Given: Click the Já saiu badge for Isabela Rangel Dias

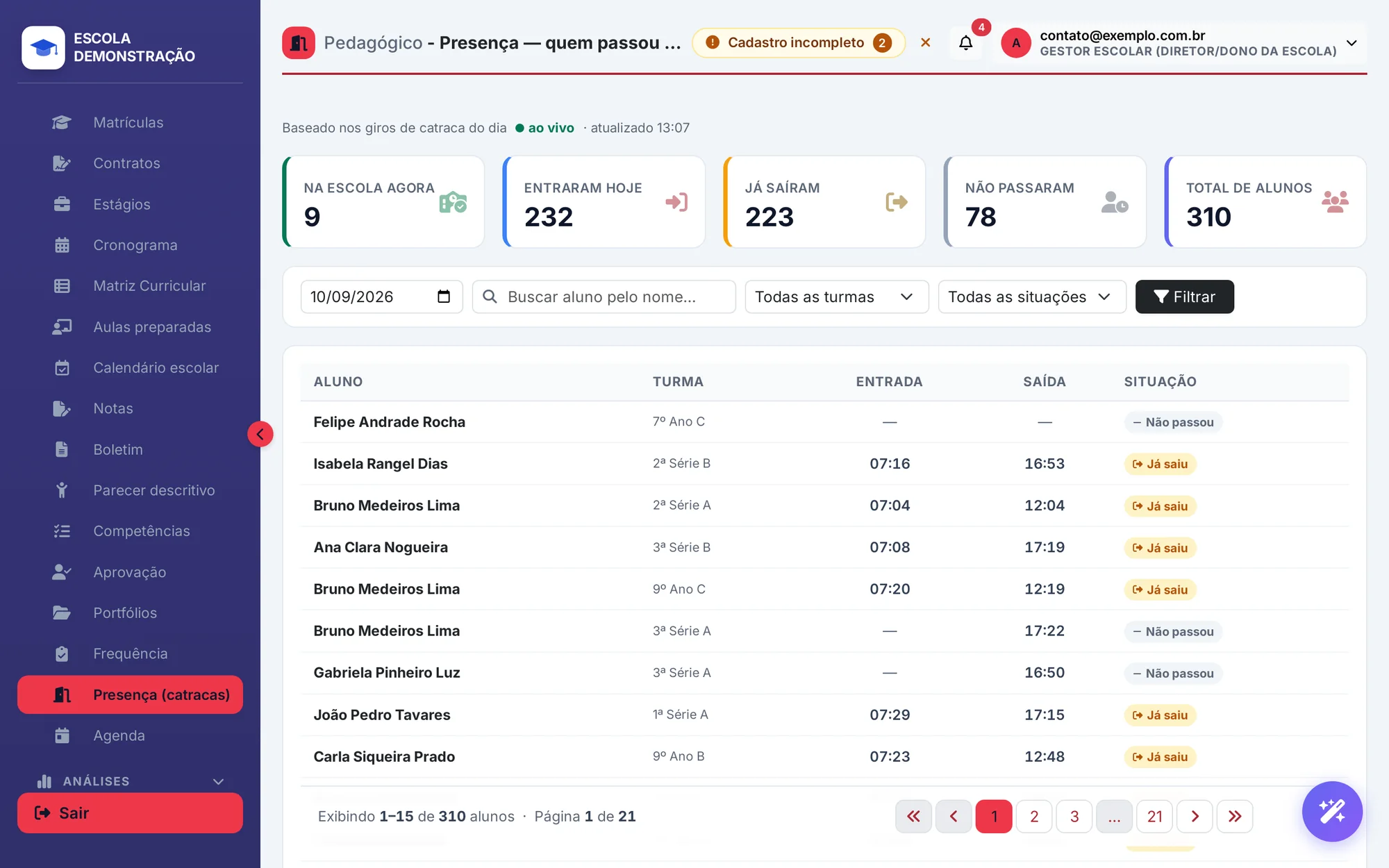Looking at the screenshot, I should click(1160, 464).
